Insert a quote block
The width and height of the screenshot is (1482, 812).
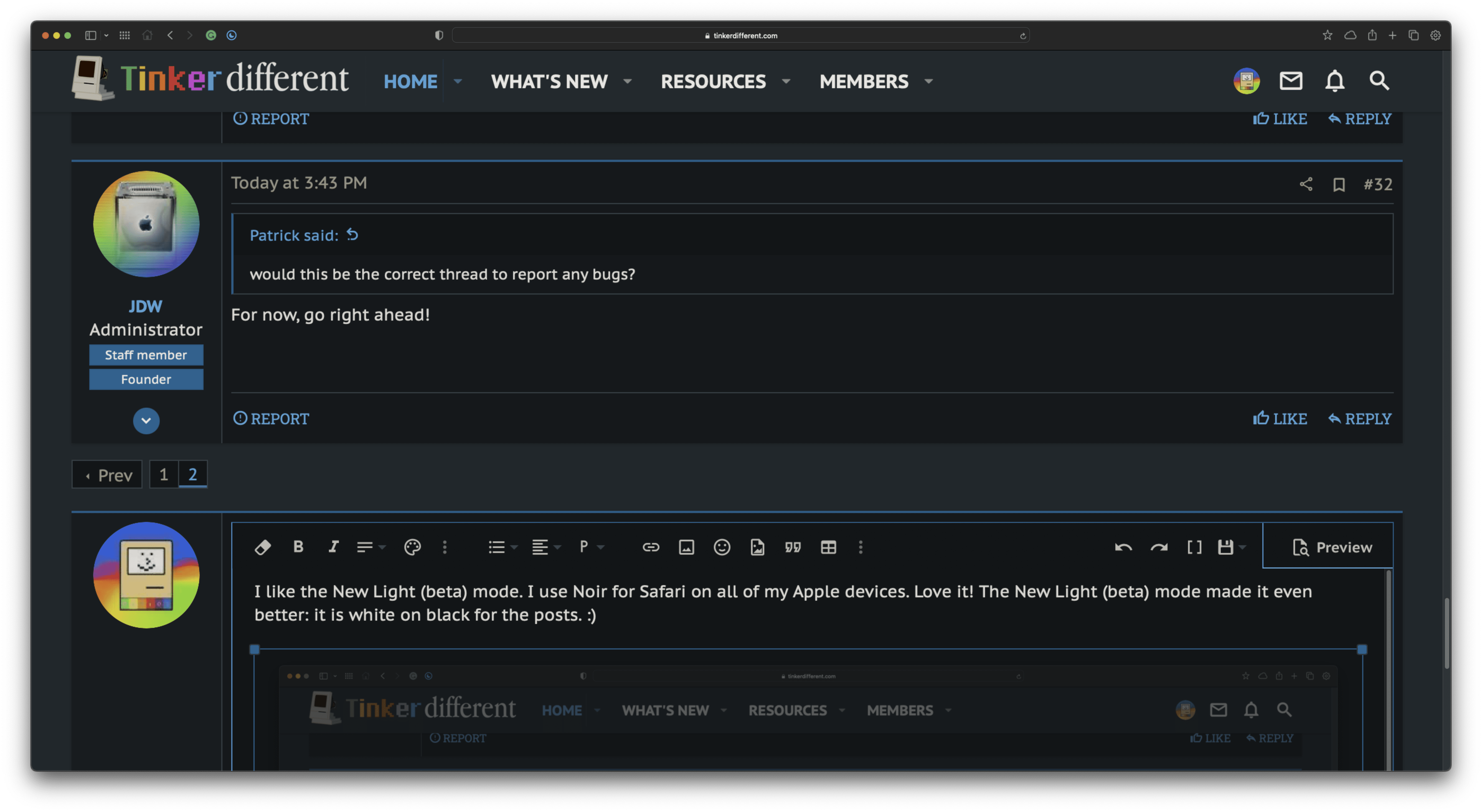tap(793, 547)
